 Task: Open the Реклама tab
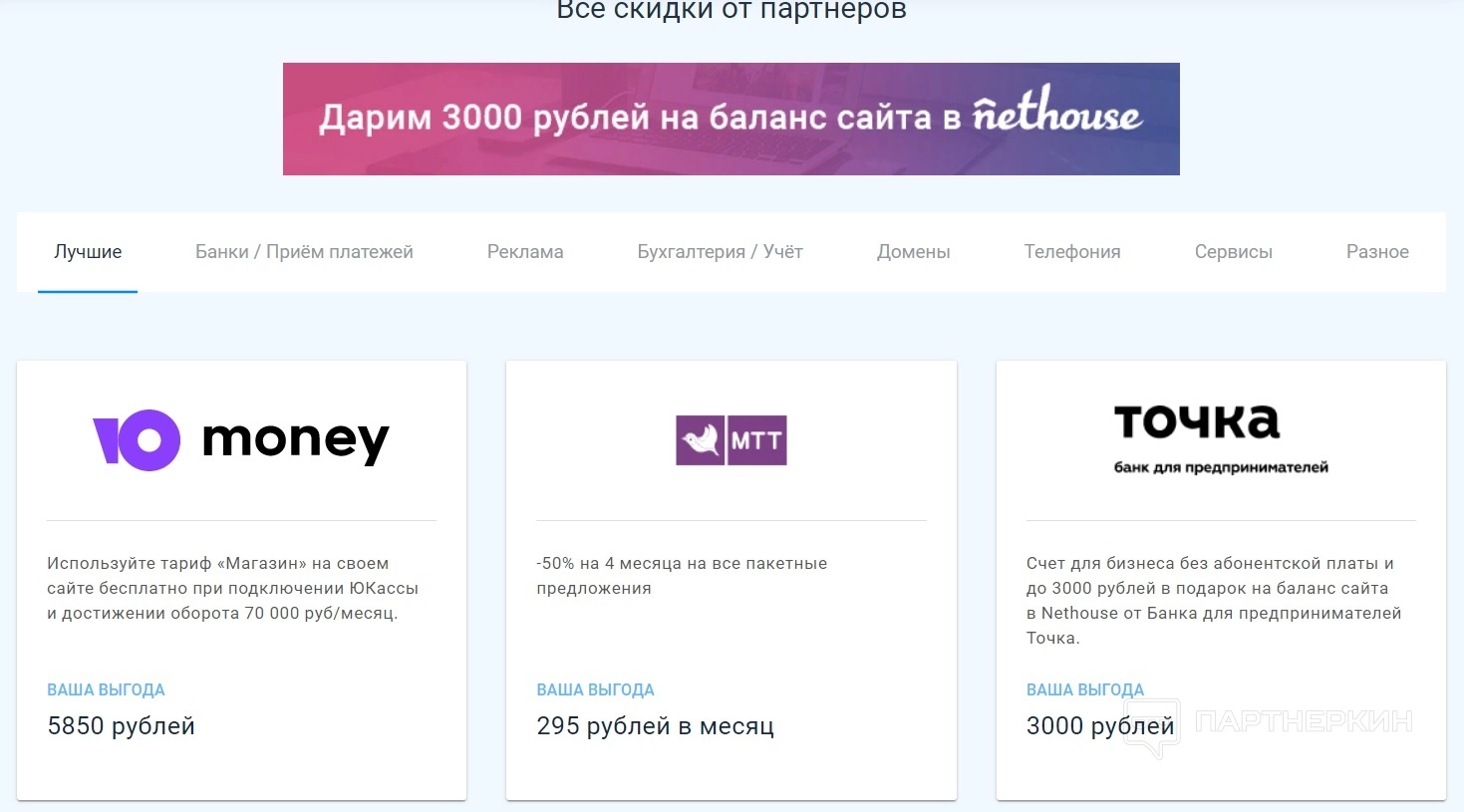tap(525, 252)
